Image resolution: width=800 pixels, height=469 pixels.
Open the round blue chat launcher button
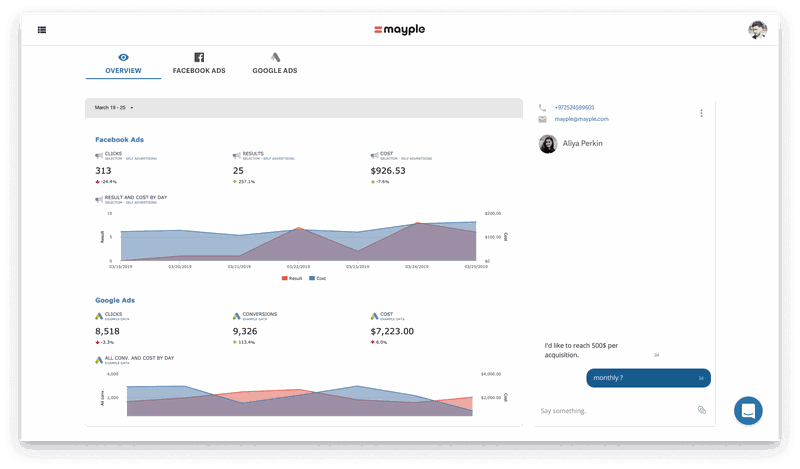[748, 411]
